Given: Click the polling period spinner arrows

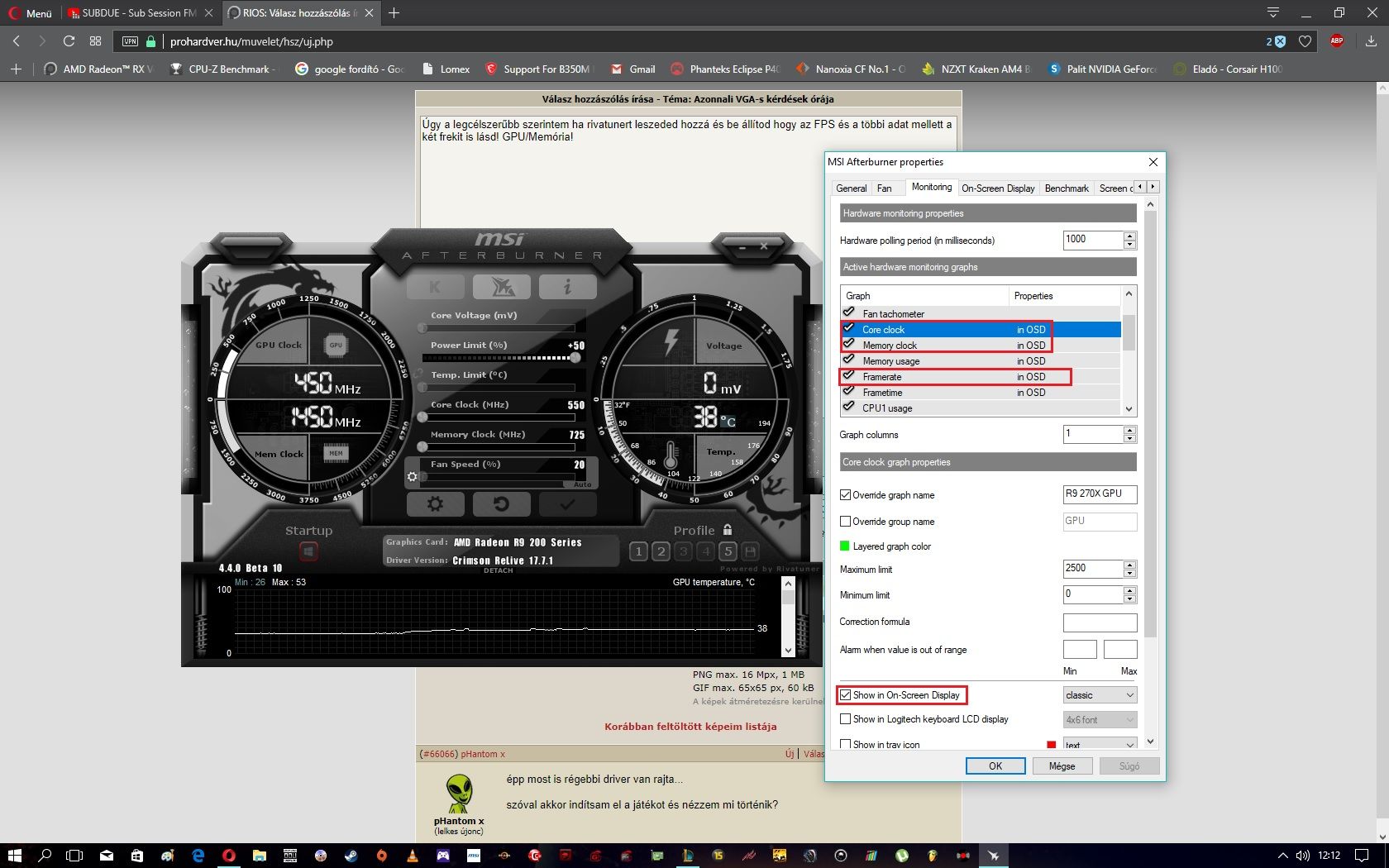Looking at the screenshot, I should coord(1130,240).
